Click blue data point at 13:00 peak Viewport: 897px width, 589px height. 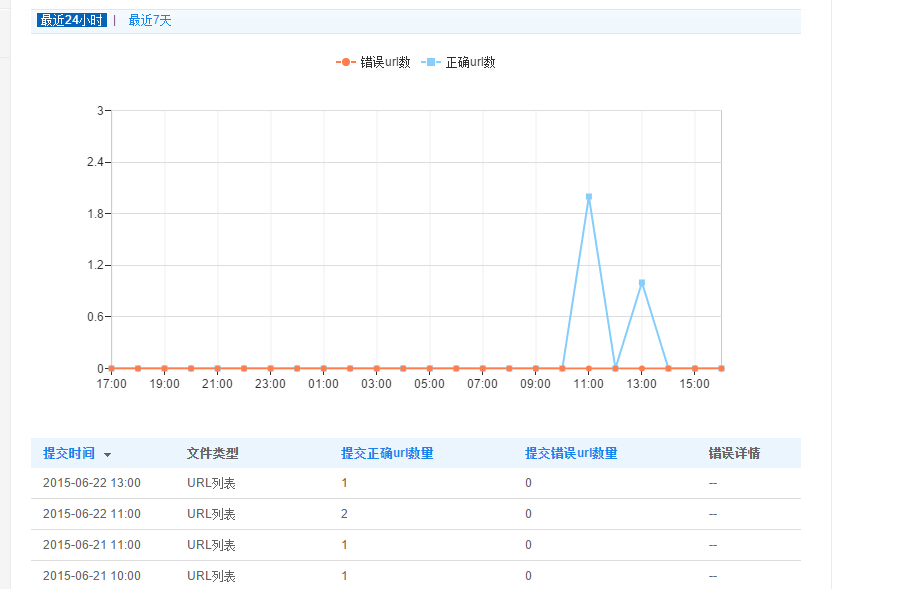(x=642, y=283)
